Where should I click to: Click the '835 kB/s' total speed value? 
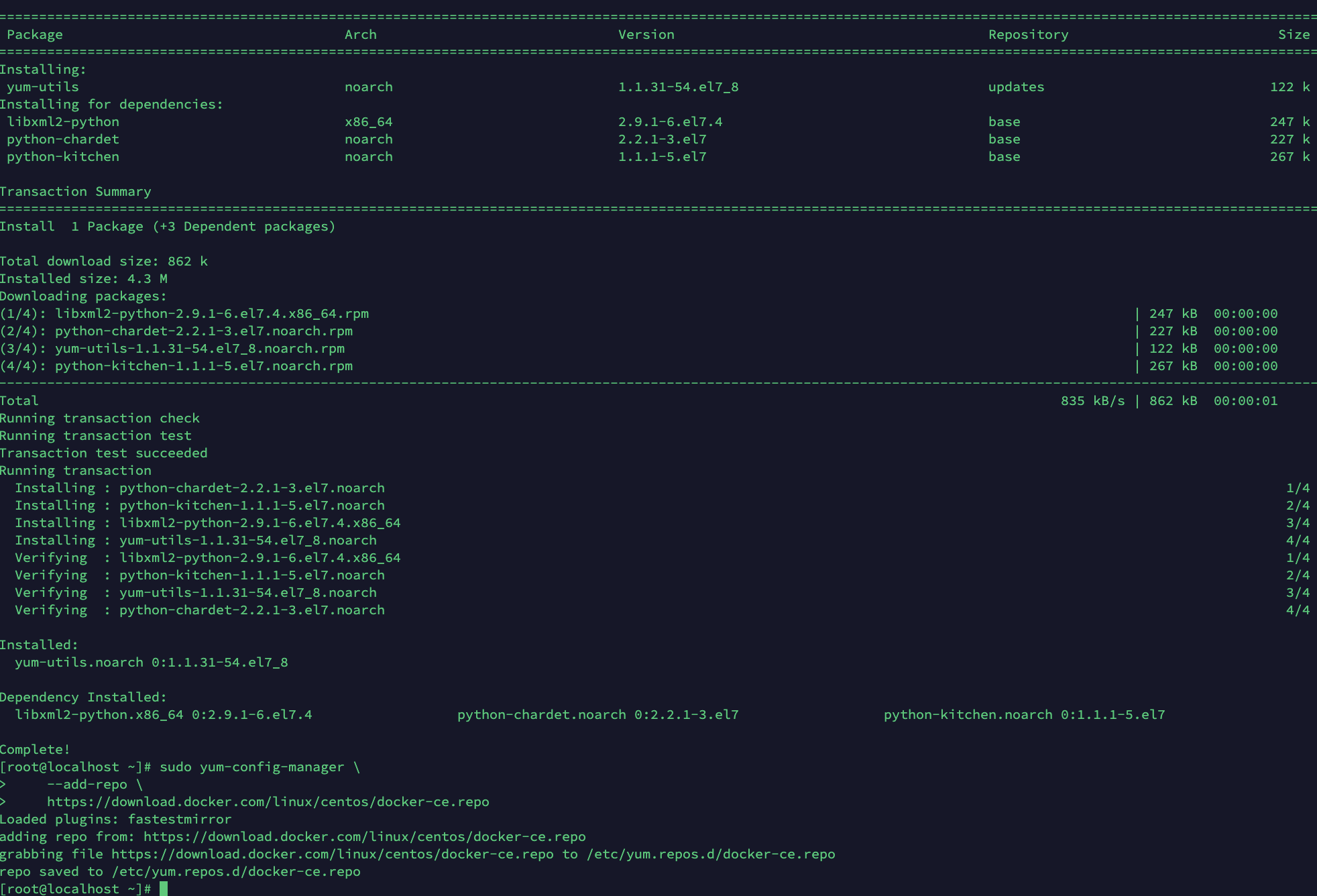click(x=1093, y=400)
